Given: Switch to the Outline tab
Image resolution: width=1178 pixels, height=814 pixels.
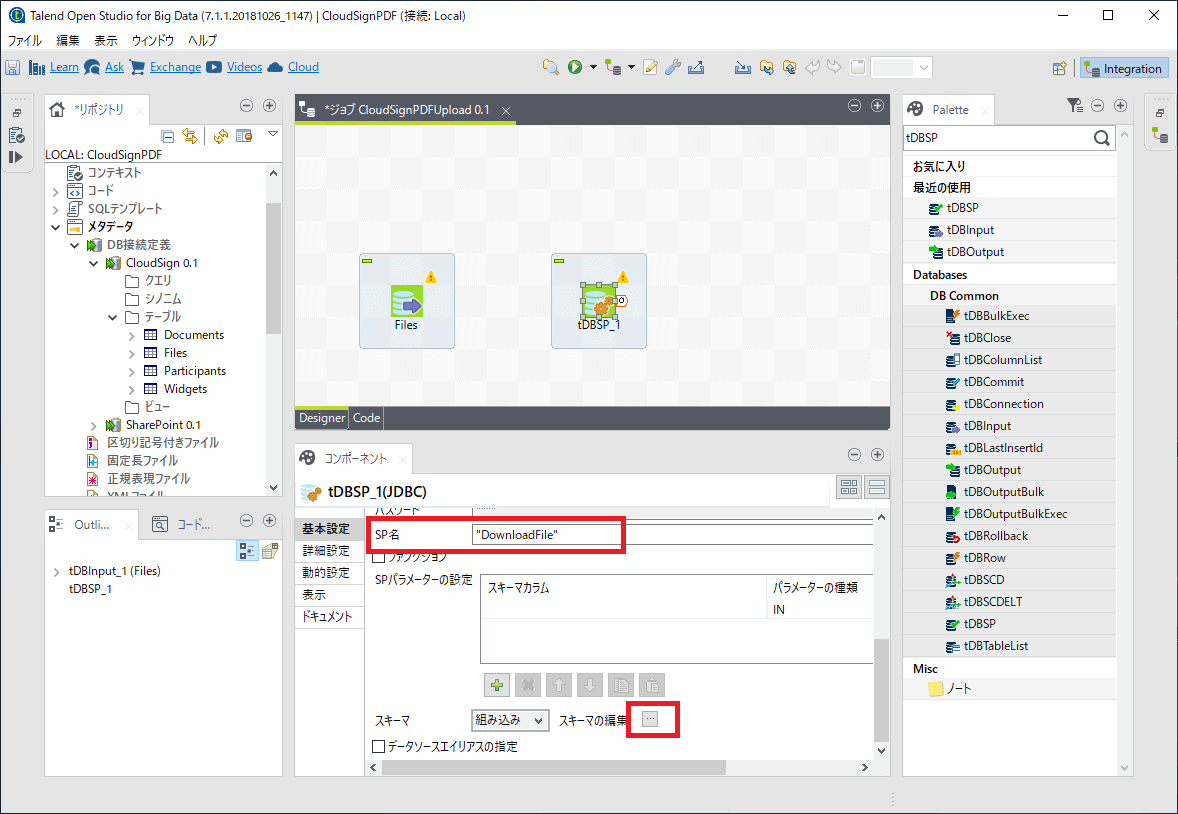Looking at the screenshot, I should click(91, 525).
